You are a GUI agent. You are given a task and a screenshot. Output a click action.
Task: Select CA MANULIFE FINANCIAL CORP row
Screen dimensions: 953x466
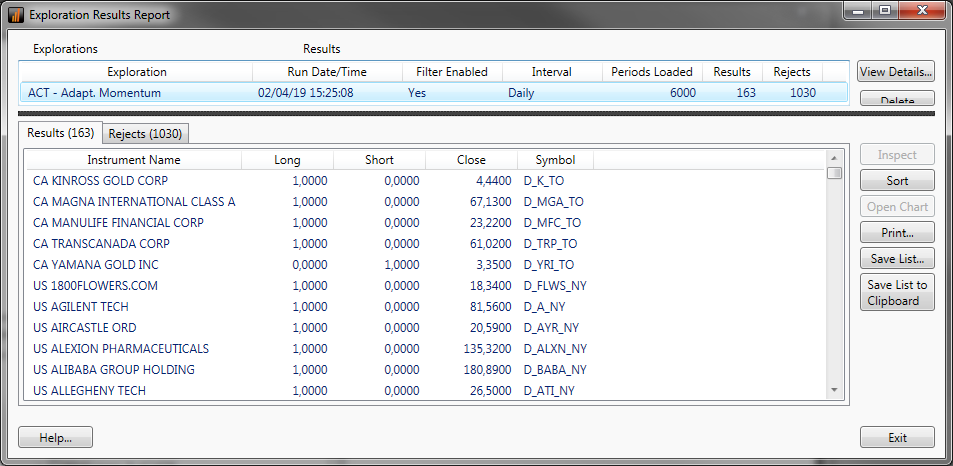pos(425,222)
